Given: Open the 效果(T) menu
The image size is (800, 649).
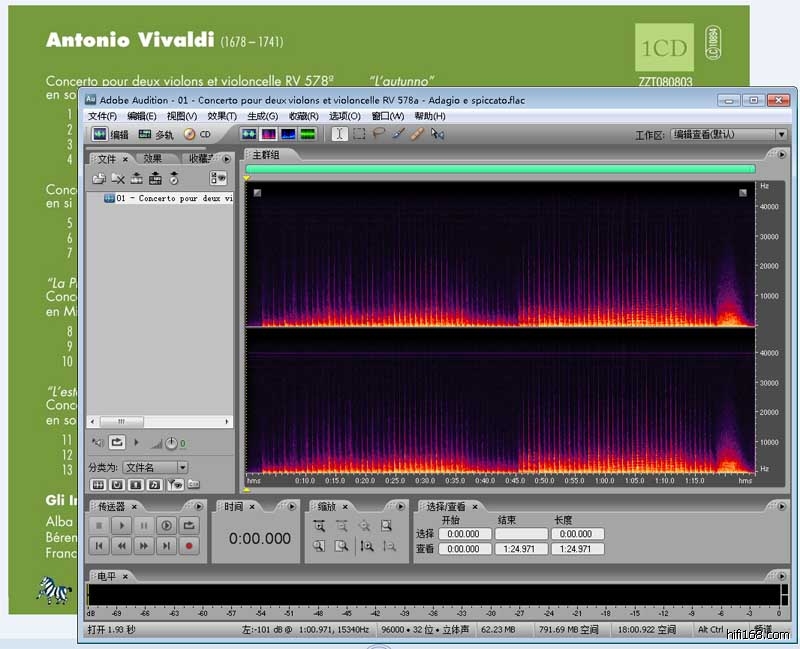Looking at the screenshot, I should (222, 116).
